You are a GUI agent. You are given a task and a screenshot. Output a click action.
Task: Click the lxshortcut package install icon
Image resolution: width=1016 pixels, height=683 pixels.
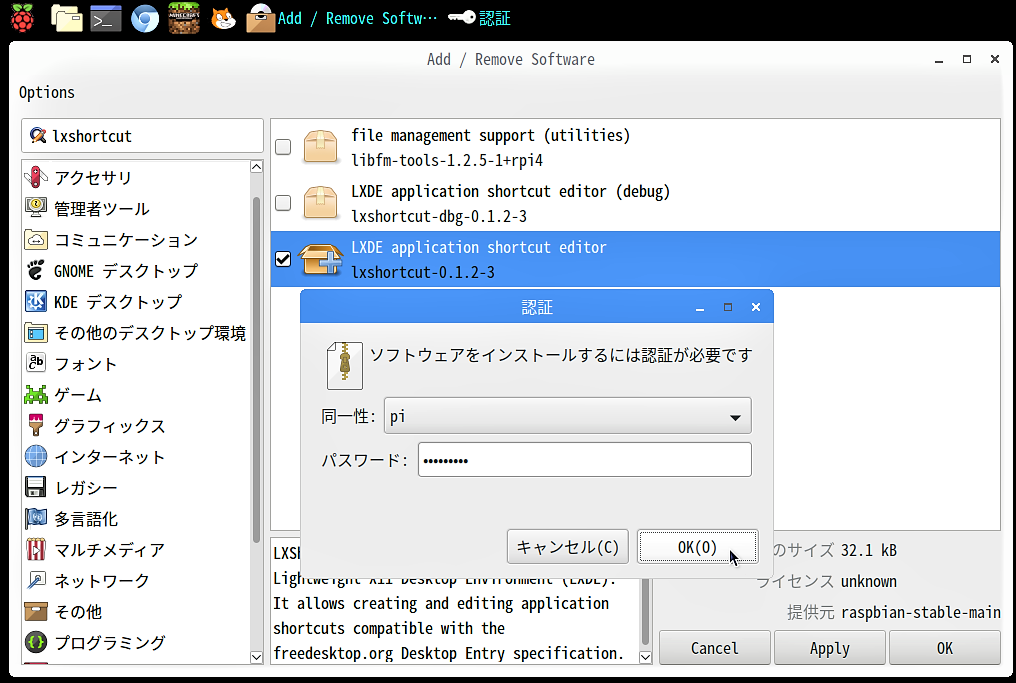pyautogui.click(x=321, y=259)
